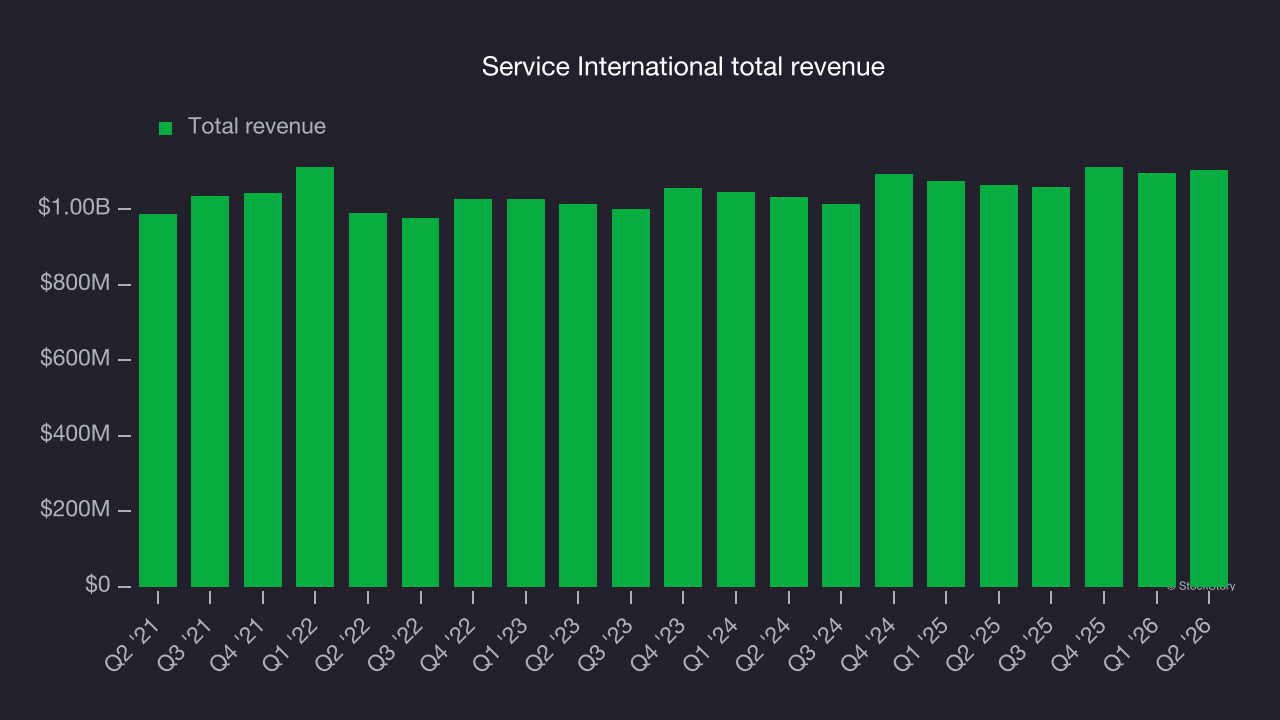Viewport: 1280px width, 720px height.
Task: Click the $800M y-axis label
Action: click(x=75, y=284)
